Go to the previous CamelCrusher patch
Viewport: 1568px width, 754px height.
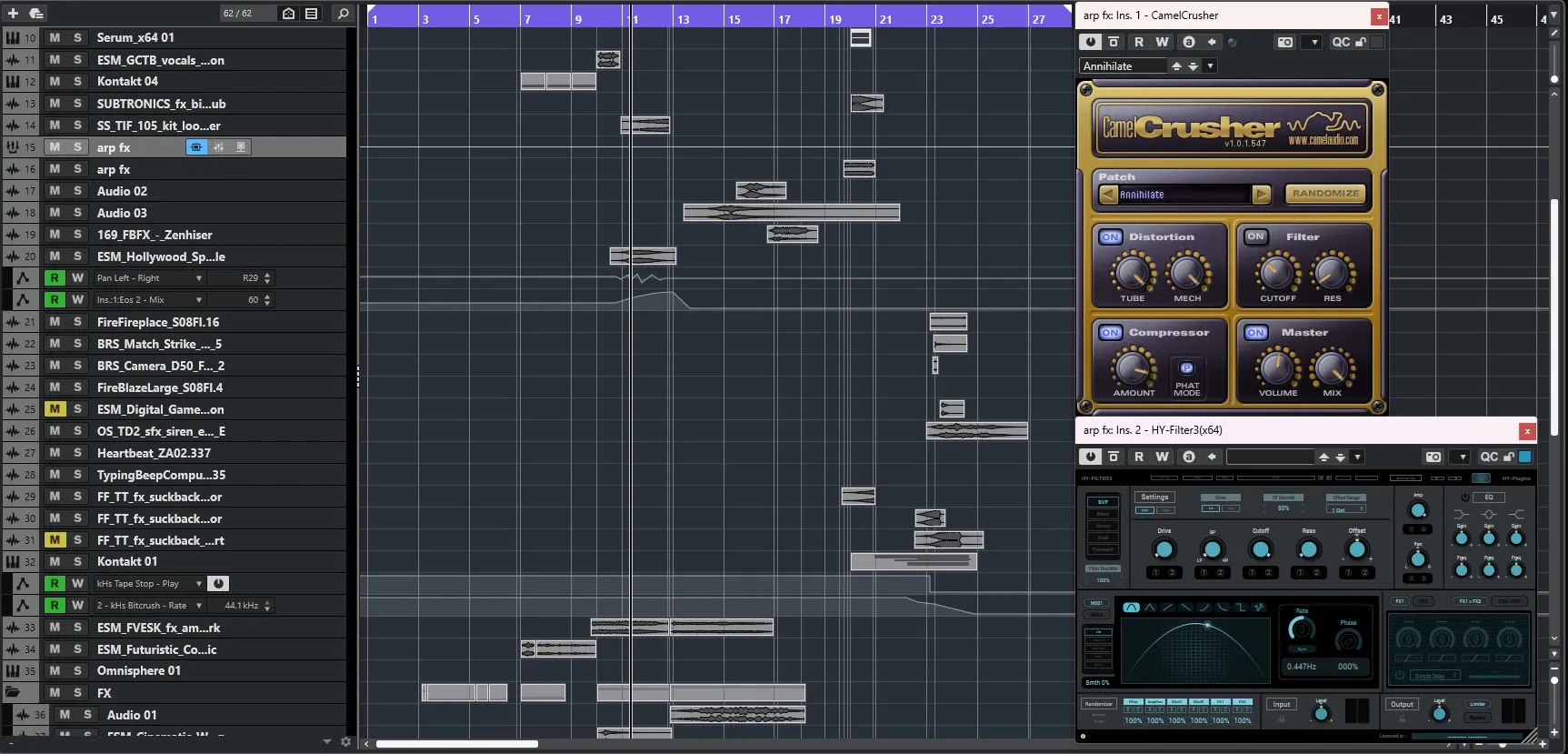(x=1108, y=195)
